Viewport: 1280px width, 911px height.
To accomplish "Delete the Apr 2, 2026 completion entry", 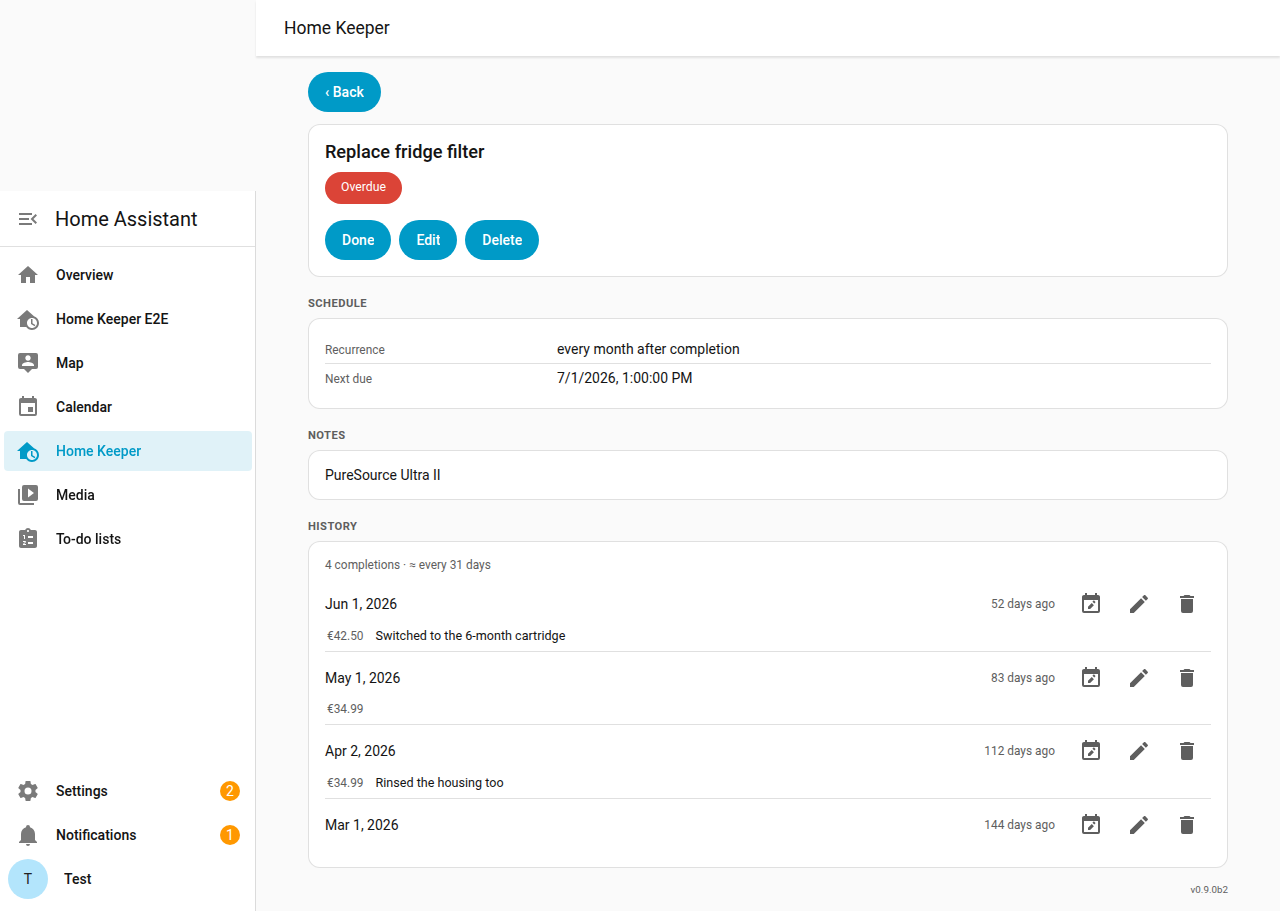I will click(1187, 751).
